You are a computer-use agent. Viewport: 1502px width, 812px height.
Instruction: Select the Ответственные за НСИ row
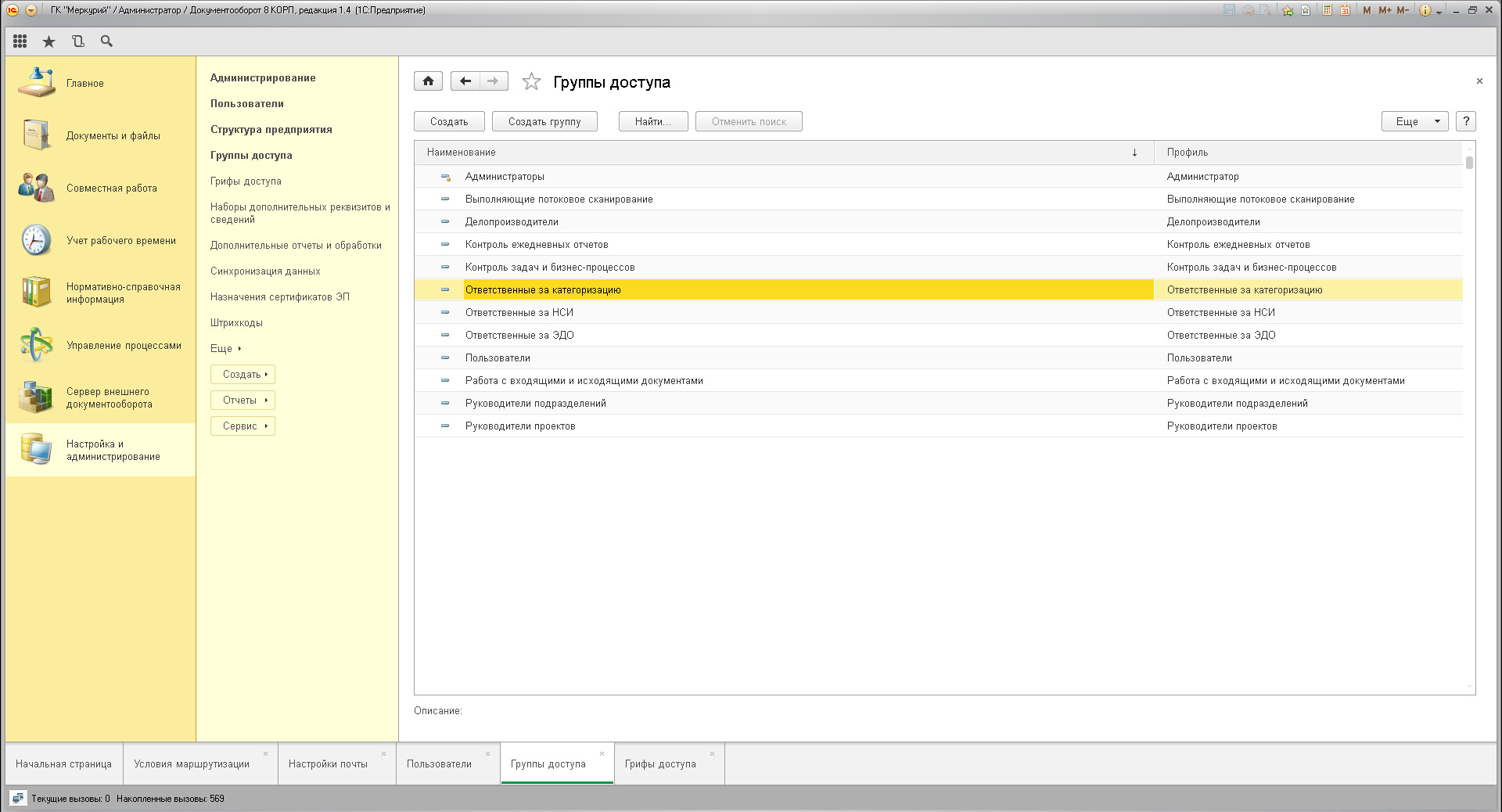(x=938, y=312)
